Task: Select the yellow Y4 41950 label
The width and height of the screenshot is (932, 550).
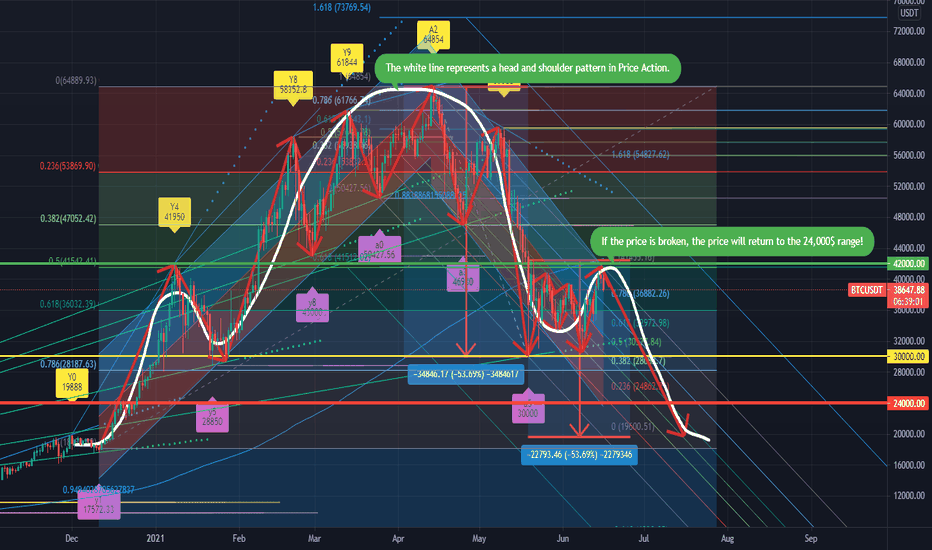Action: 174,212
